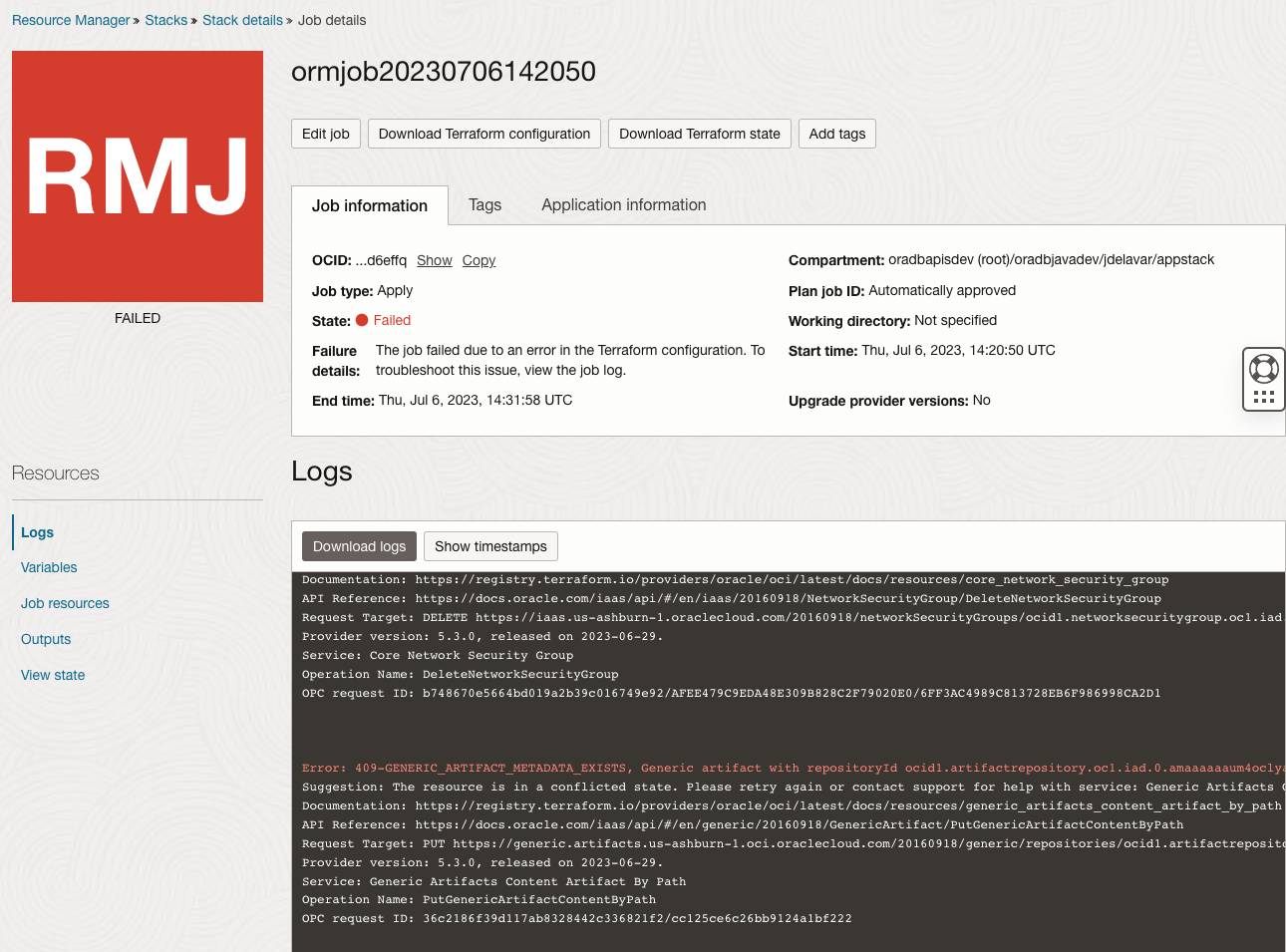
Task: Show the full OCID
Action: pyautogui.click(x=435, y=260)
